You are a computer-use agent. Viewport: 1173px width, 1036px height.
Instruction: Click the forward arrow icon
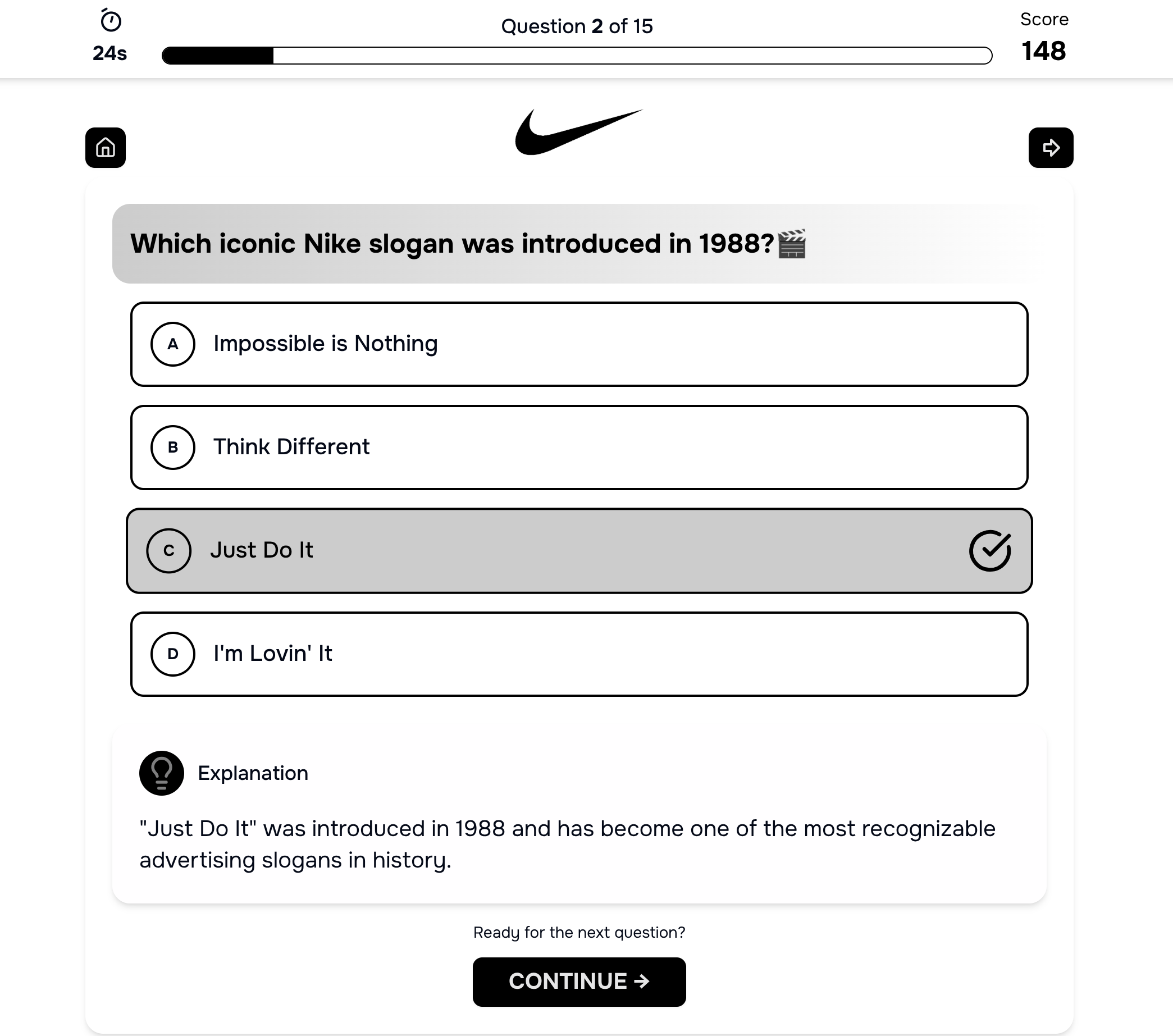click(1051, 148)
